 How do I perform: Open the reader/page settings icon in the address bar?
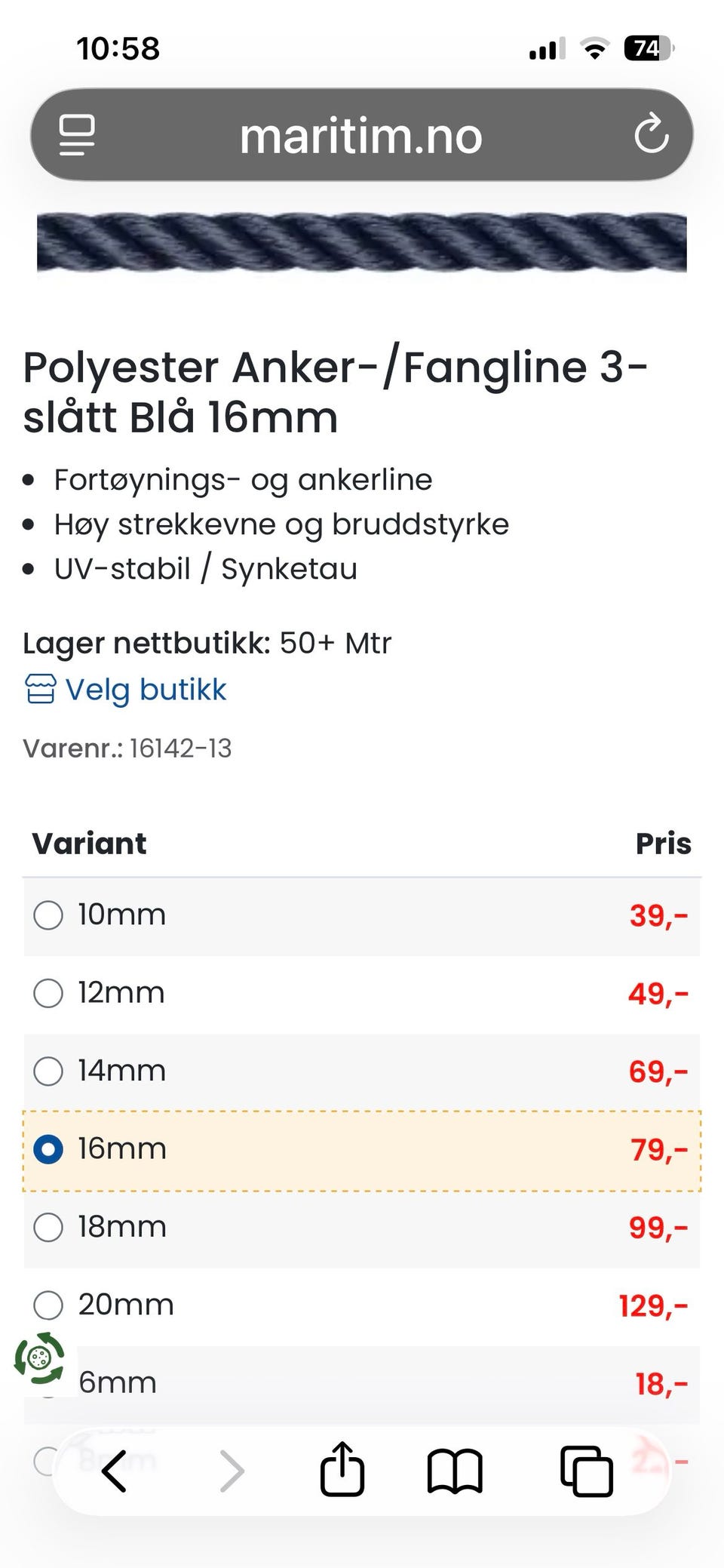tap(77, 135)
